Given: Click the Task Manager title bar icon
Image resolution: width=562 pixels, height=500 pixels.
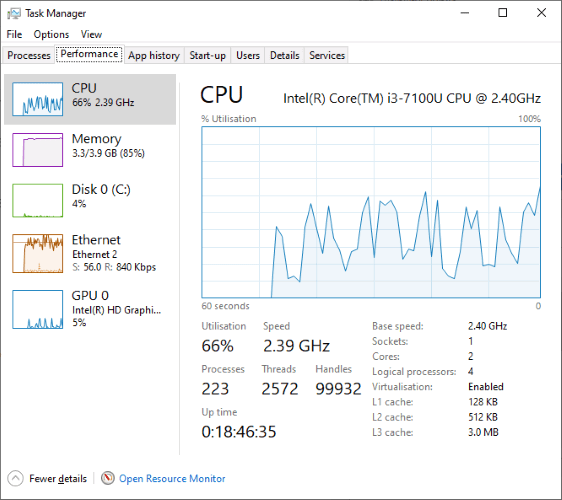Looking at the screenshot, I should pos(14,14).
